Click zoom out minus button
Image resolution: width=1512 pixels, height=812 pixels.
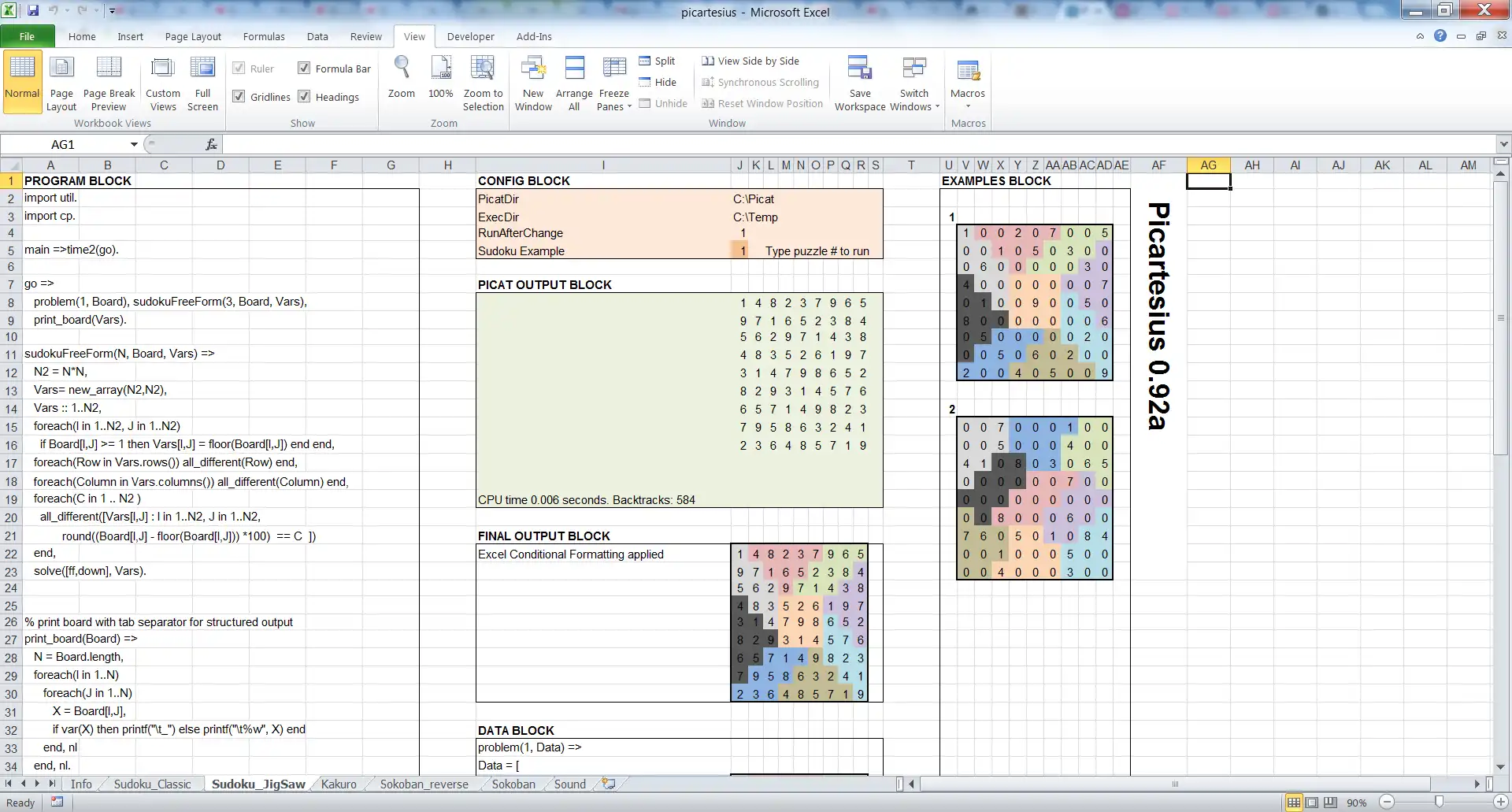pos(1388,803)
